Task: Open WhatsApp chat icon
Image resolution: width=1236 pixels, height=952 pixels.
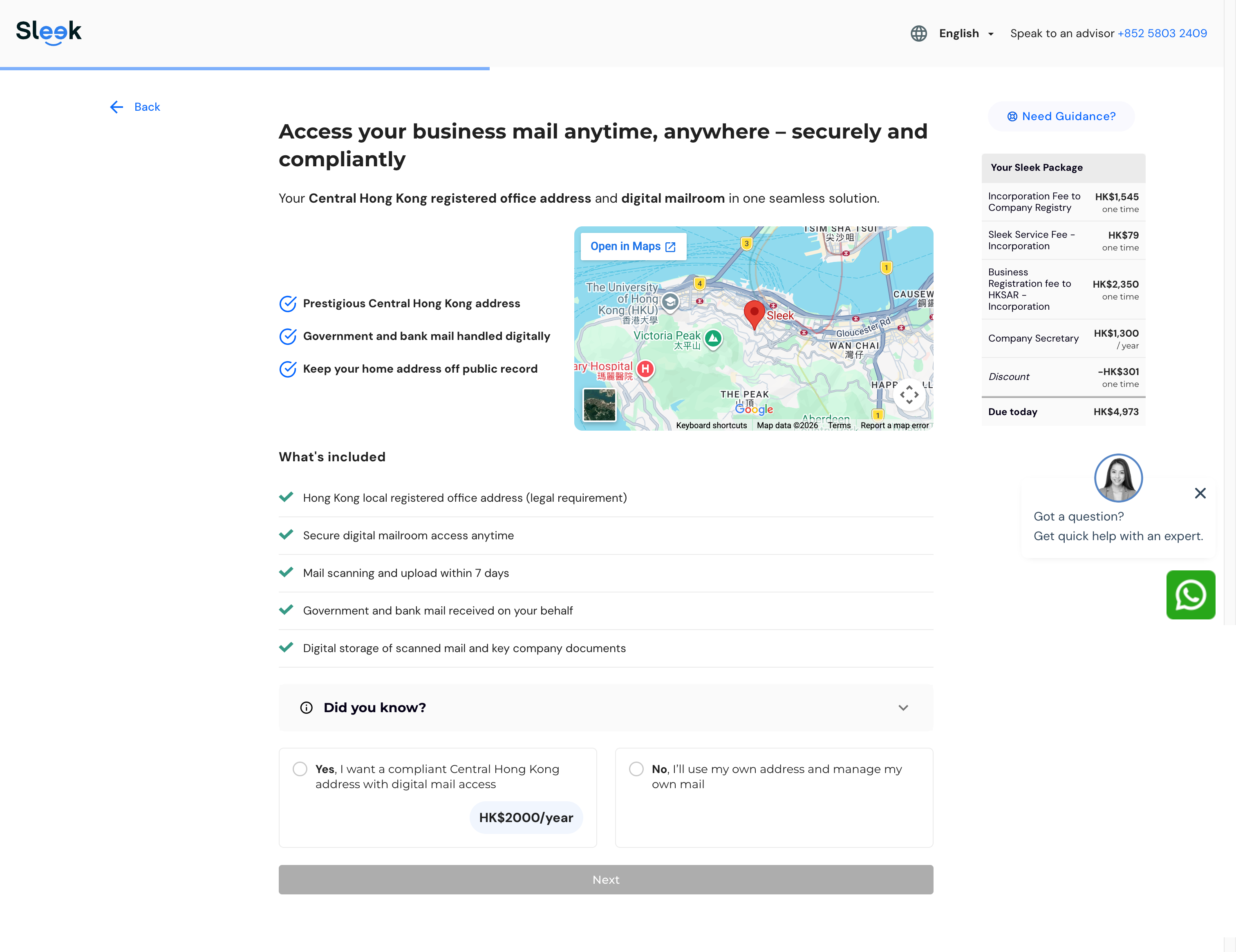Action: click(1190, 594)
